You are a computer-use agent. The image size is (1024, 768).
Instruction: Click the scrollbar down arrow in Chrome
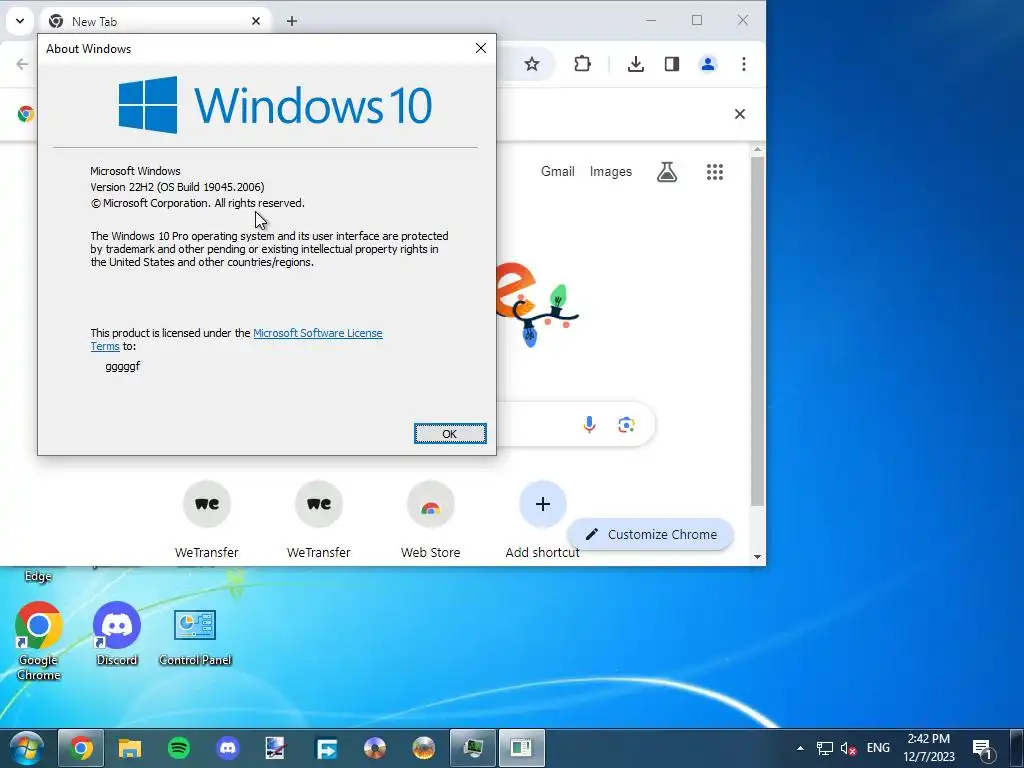point(758,557)
